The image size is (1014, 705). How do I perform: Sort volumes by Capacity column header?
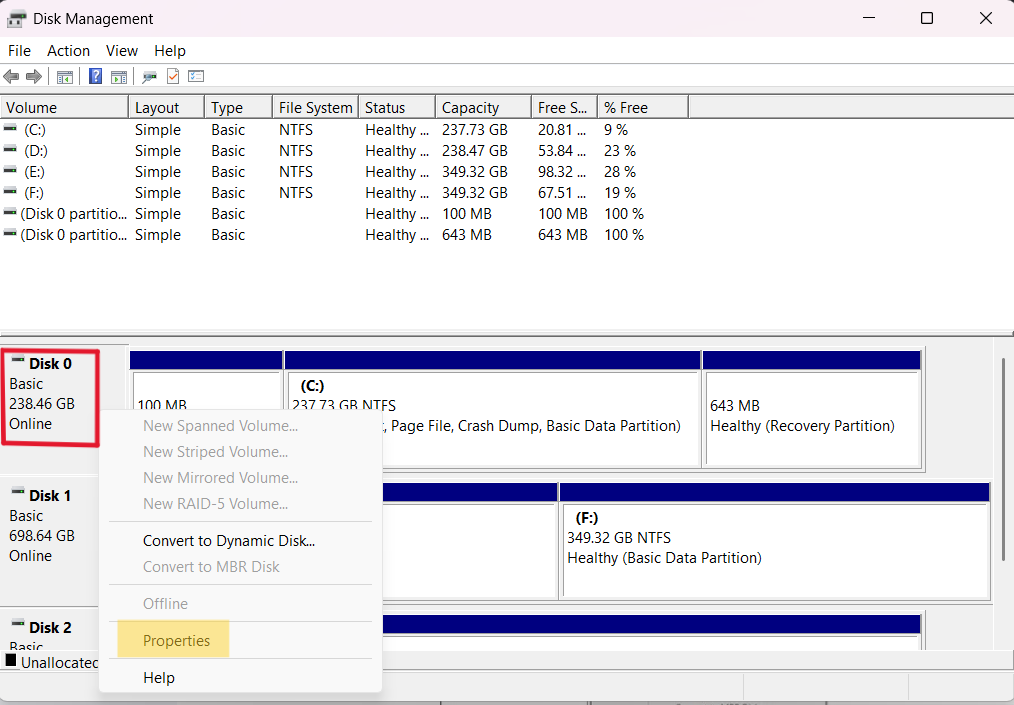[470, 108]
